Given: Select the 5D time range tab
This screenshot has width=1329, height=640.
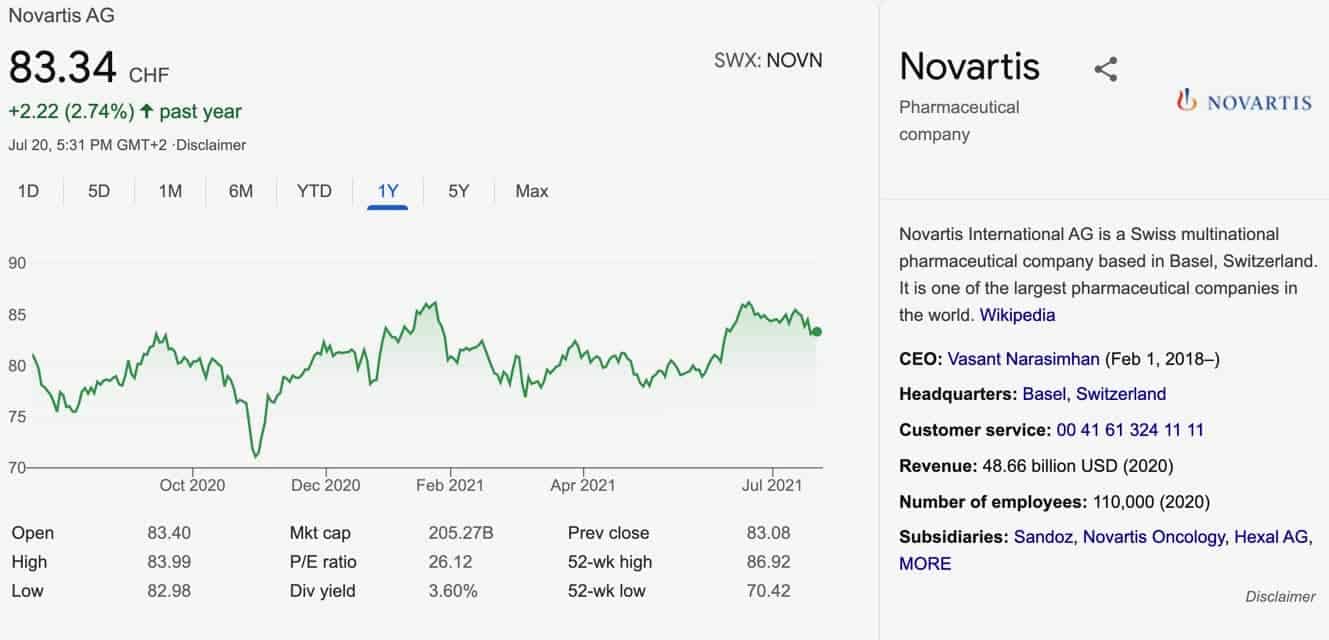Looking at the screenshot, I should (99, 191).
